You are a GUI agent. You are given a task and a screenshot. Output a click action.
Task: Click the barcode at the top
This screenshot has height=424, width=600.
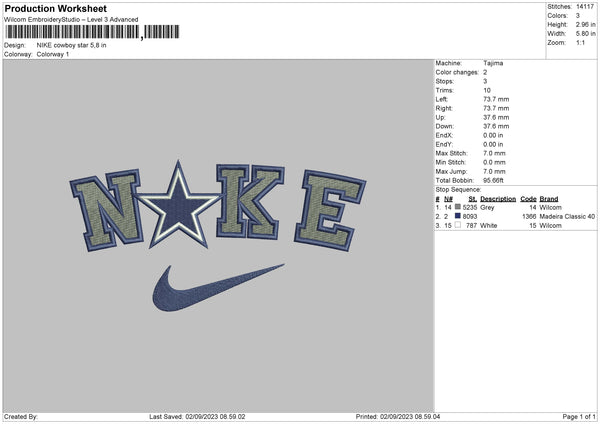92,32
